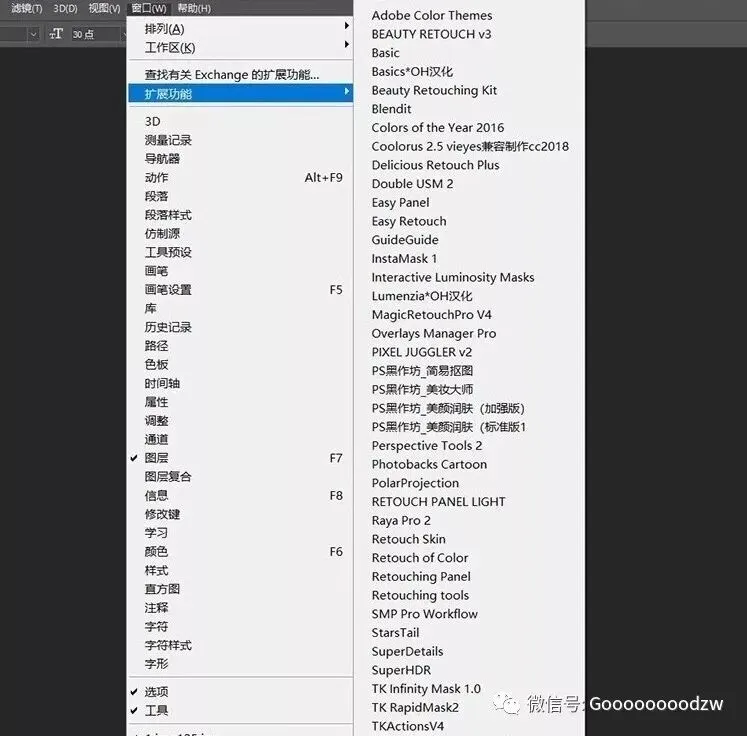Open the 3D panel entry
The image size is (747, 736).
click(x=241, y=121)
